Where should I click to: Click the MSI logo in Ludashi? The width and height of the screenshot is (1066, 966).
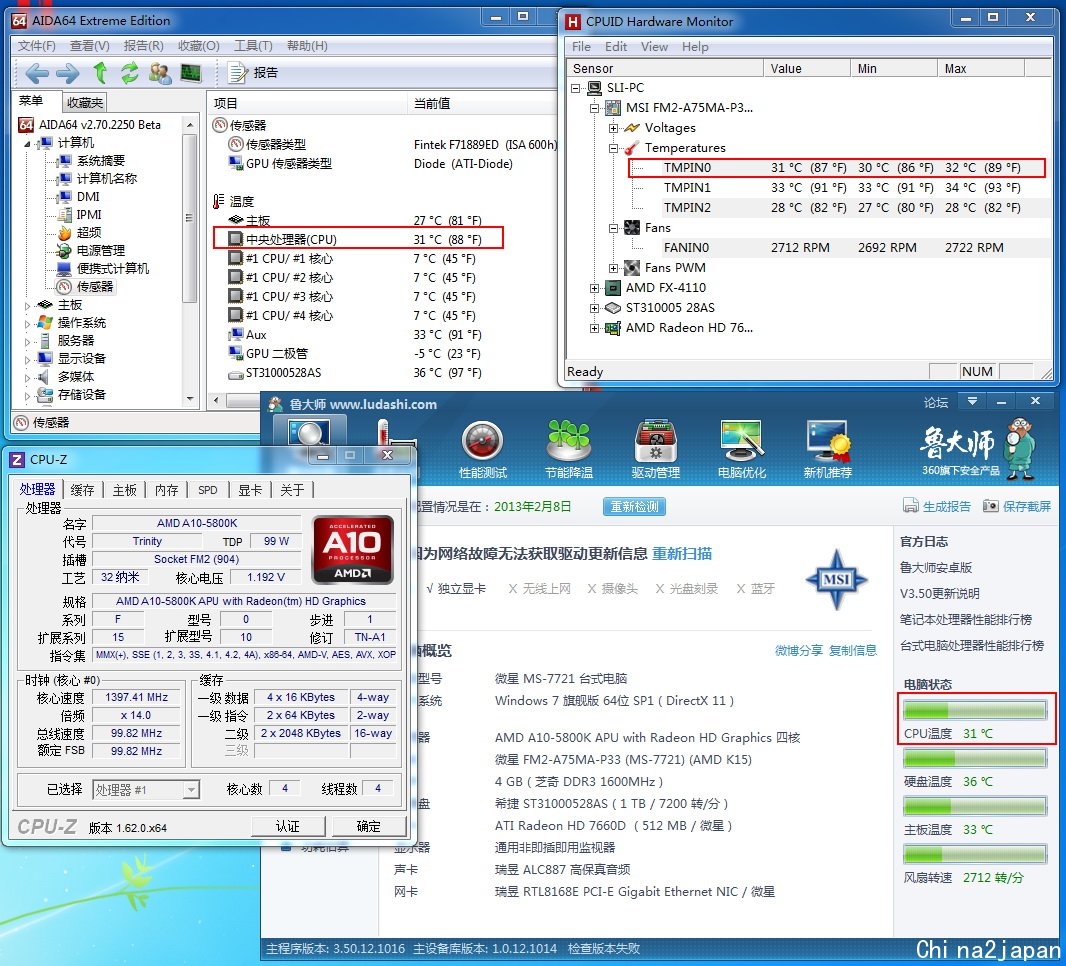coord(836,579)
